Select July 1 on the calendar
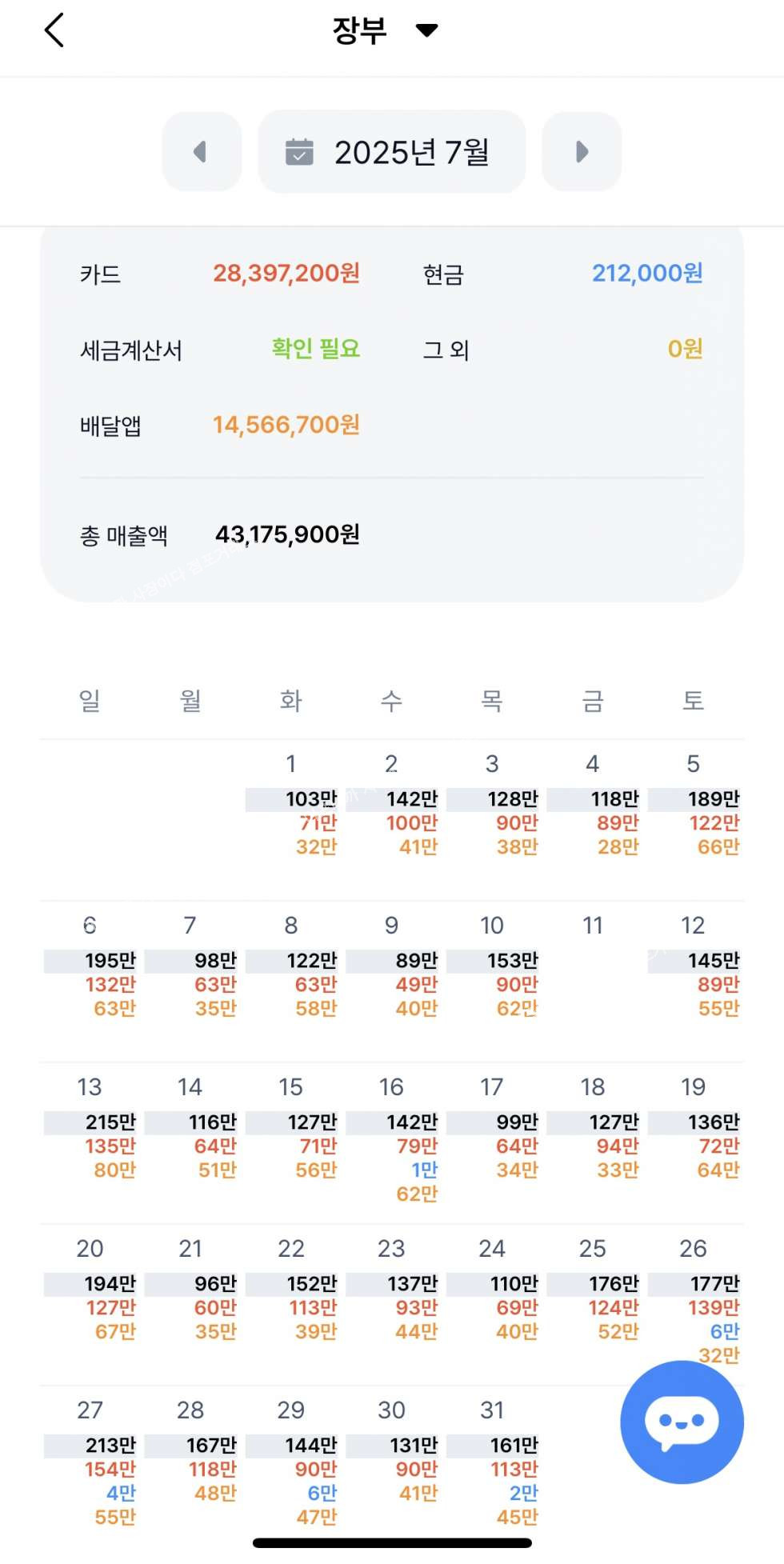This screenshot has height=1564, width=784. (292, 808)
